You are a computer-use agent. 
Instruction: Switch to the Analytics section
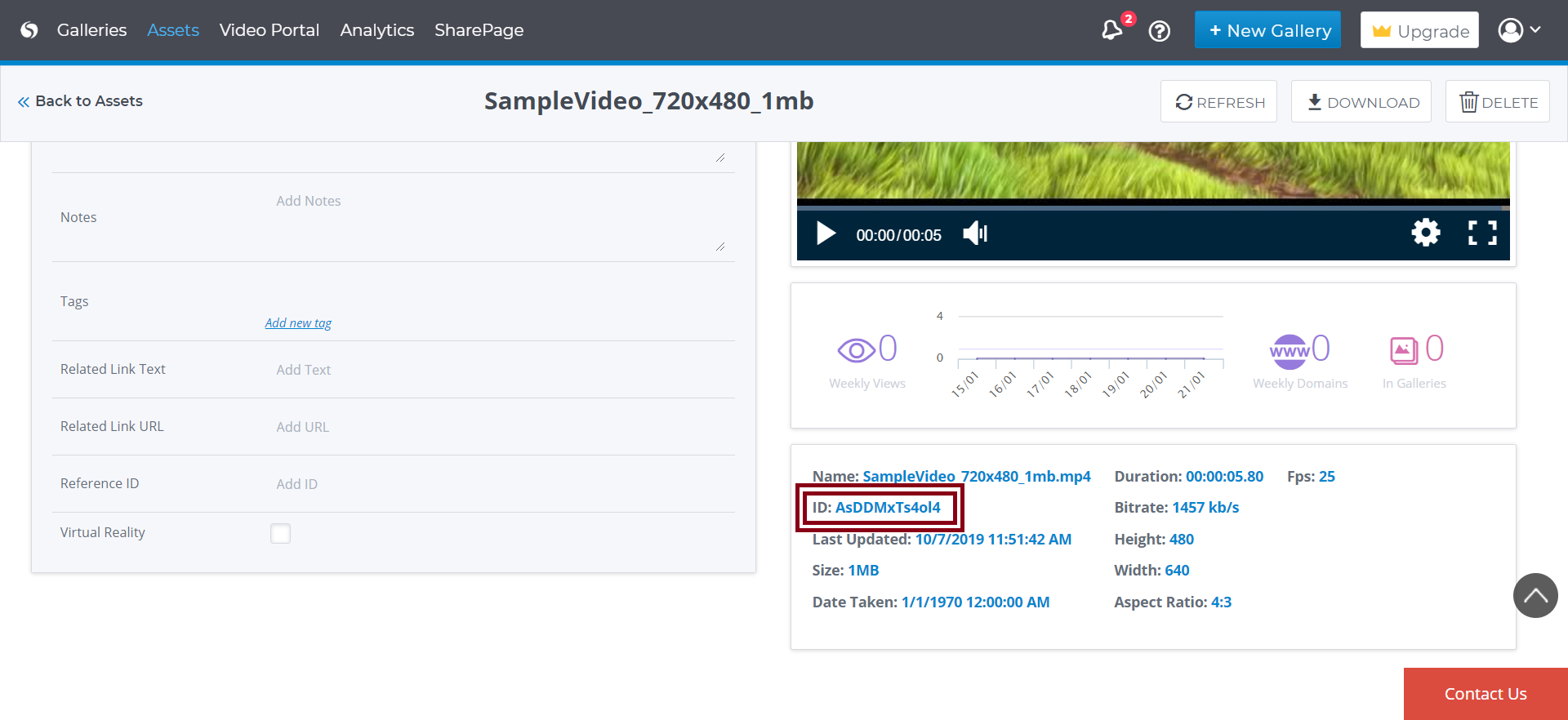click(x=376, y=30)
